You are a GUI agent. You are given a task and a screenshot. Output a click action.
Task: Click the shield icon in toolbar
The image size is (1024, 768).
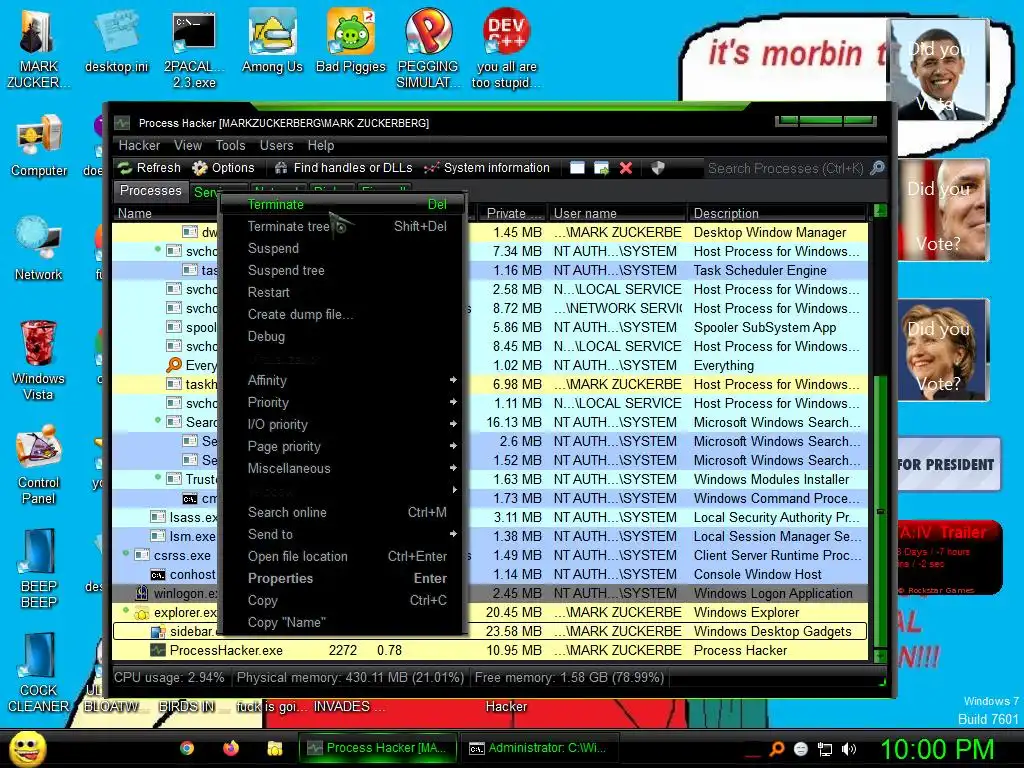tap(658, 168)
